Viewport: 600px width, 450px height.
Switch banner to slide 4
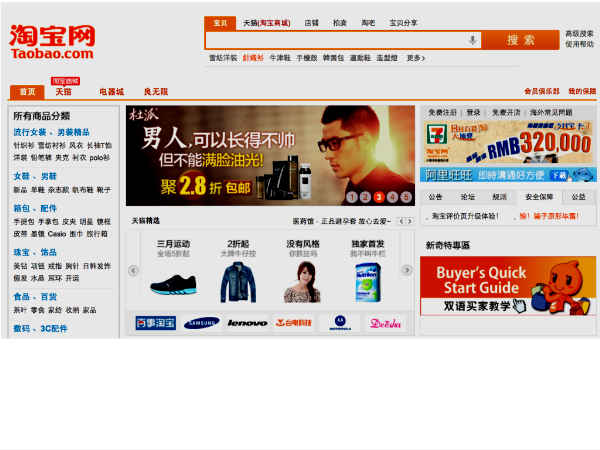(x=392, y=197)
